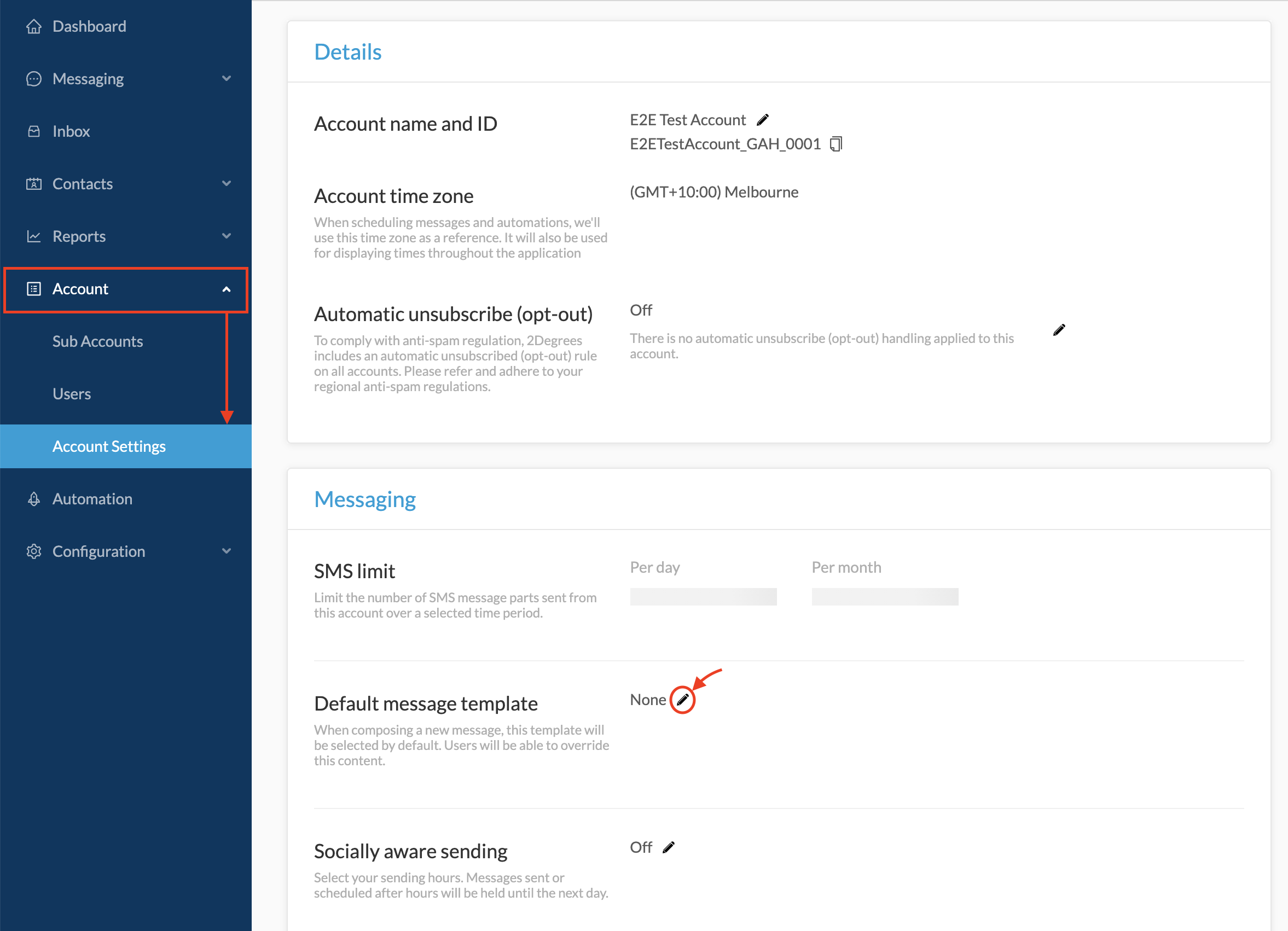
Task: Click the E2ETestAccount_GAH_0001 ID text
Action: (725, 144)
